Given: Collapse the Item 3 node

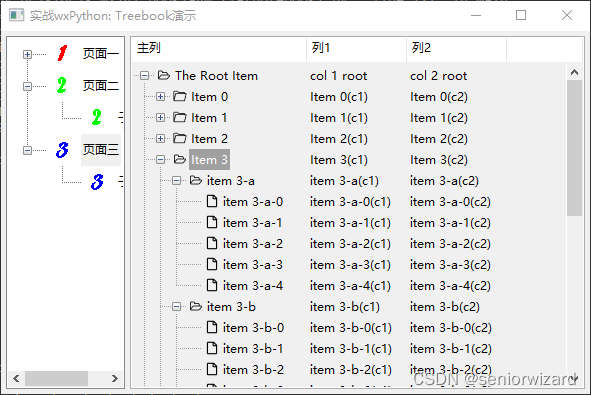Looking at the screenshot, I should pos(161,160).
